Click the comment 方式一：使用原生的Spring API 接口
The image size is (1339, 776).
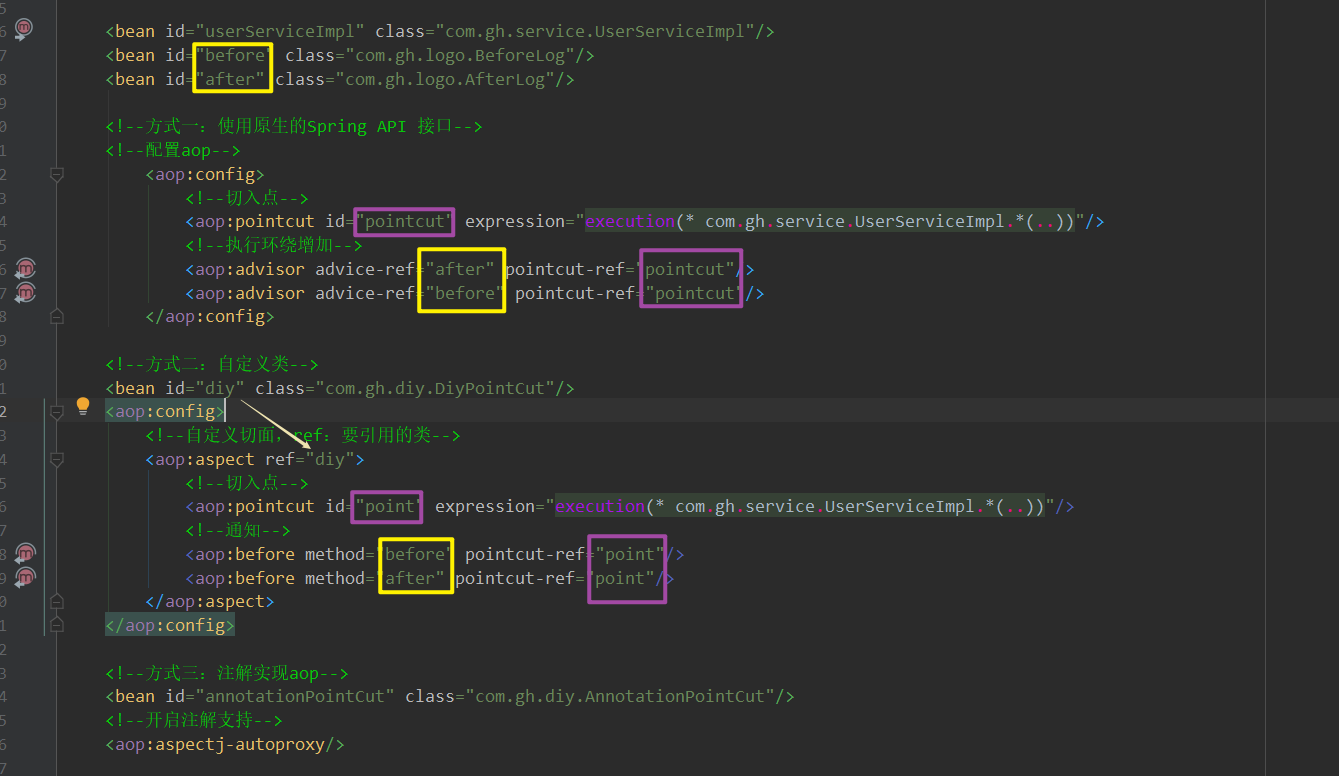pyautogui.click(x=294, y=126)
